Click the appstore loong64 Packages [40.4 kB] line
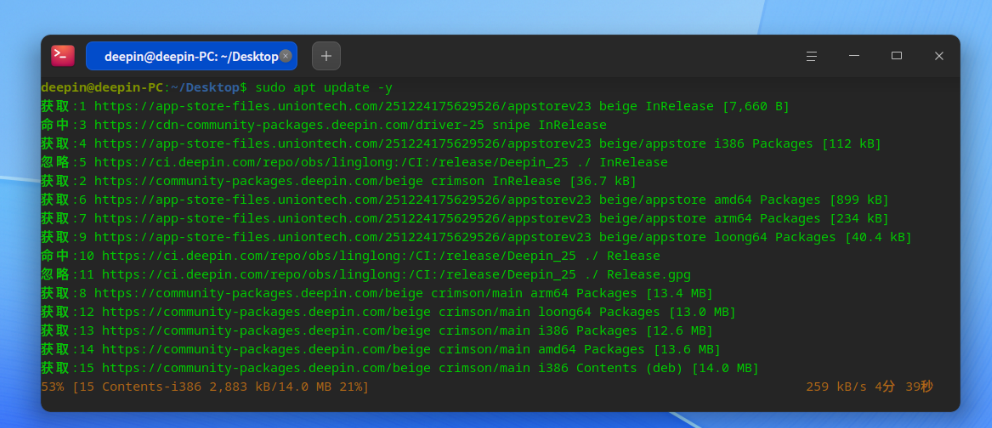This screenshot has height=428, width=992. (x=476, y=237)
